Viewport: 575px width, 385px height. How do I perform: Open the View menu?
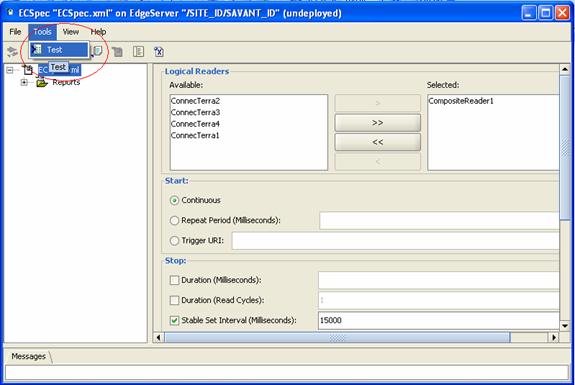pyautogui.click(x=70, y=32)
